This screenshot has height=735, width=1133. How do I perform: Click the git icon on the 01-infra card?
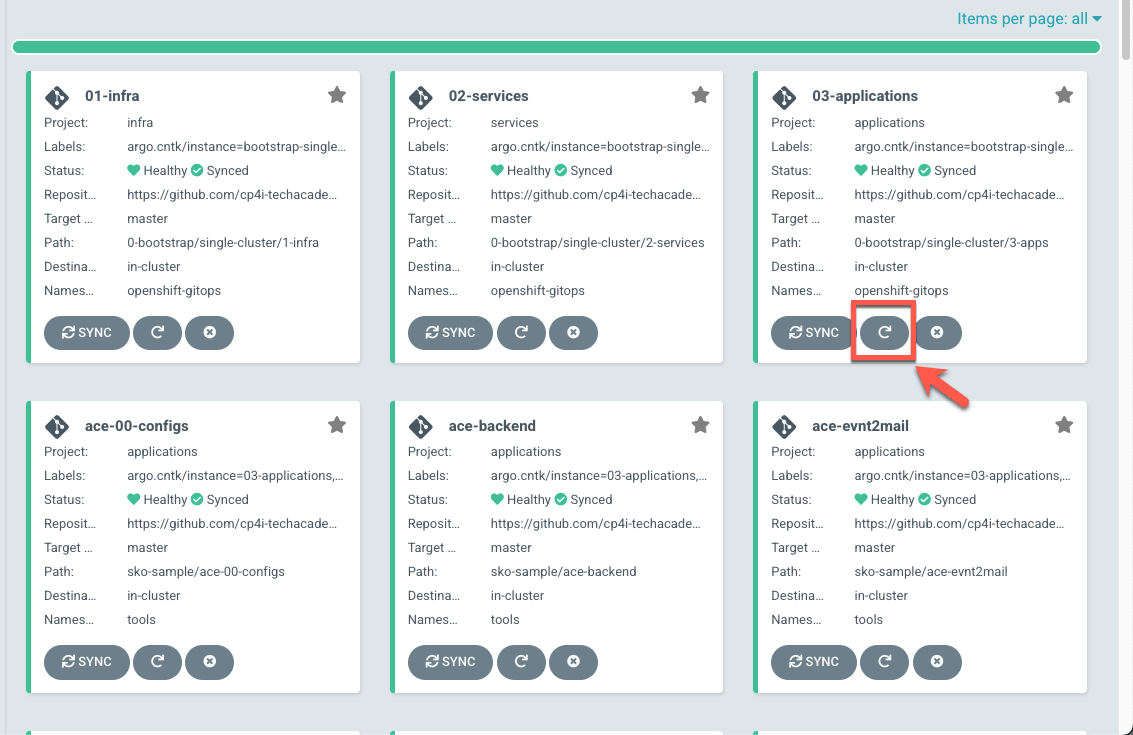pyautogui.click(x=57, y=97)
